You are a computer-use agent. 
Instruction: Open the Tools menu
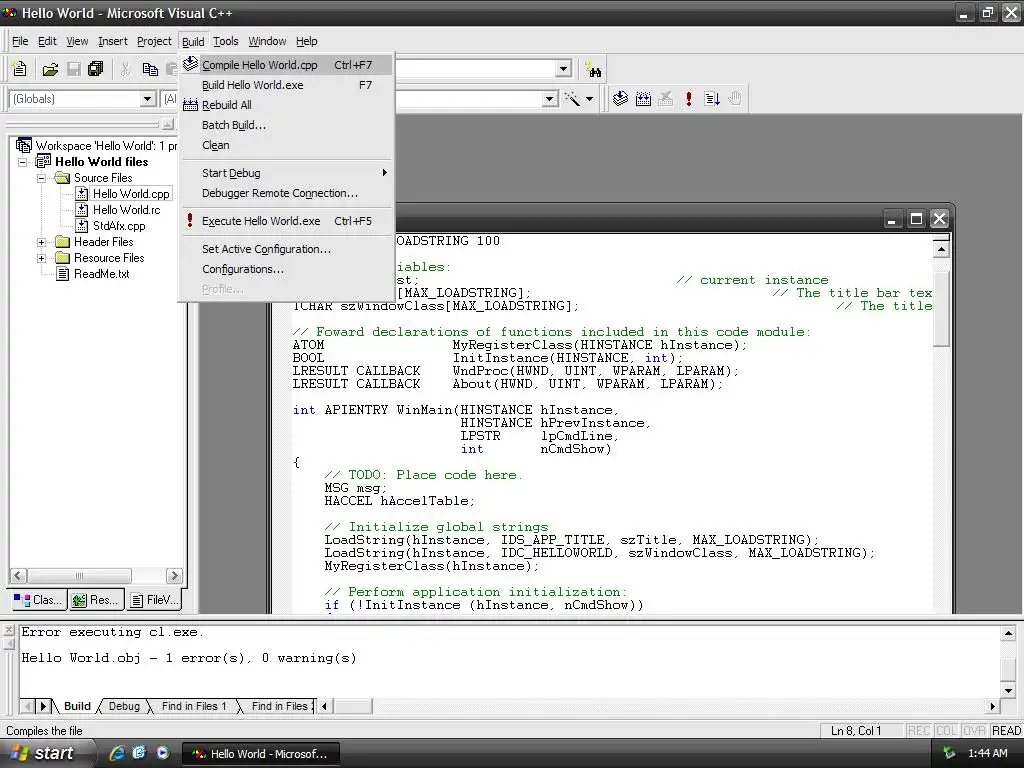[x=225, y=41]
